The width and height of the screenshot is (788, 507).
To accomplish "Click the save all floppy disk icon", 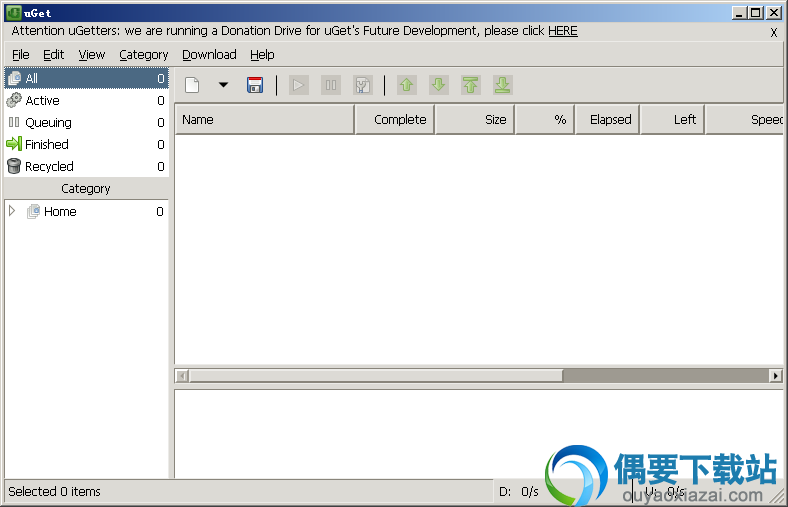I will click(x=255, y=85).
